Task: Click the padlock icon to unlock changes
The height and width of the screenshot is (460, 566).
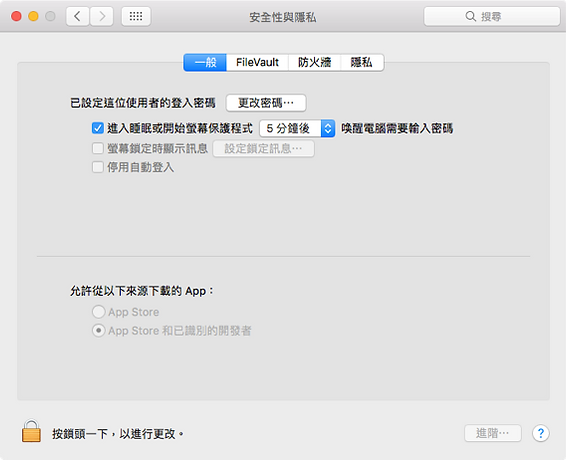Action: click(x=31, y=431)
